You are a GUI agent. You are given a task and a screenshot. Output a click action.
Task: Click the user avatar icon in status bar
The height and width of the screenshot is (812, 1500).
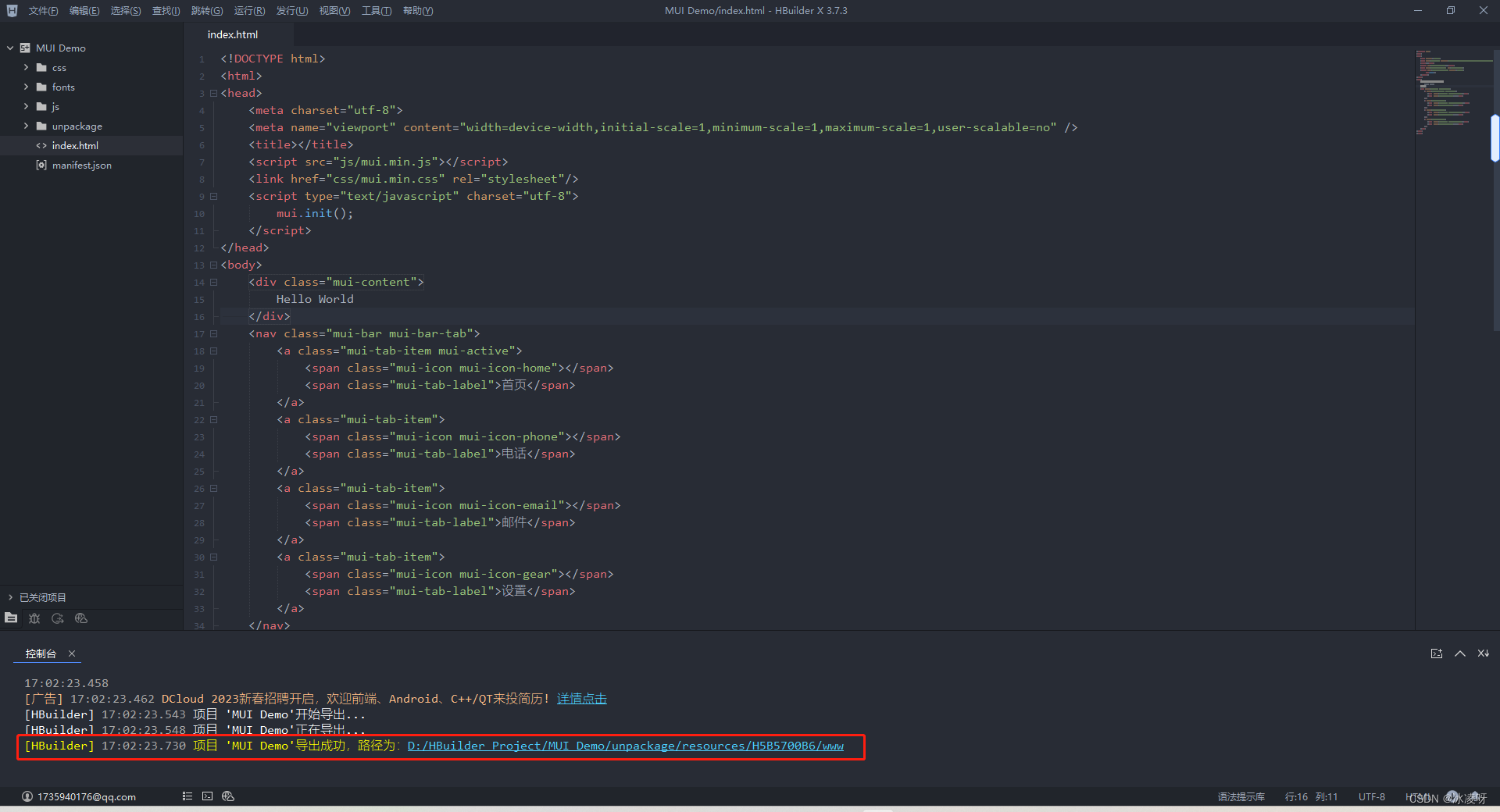(x=27, y=796)
